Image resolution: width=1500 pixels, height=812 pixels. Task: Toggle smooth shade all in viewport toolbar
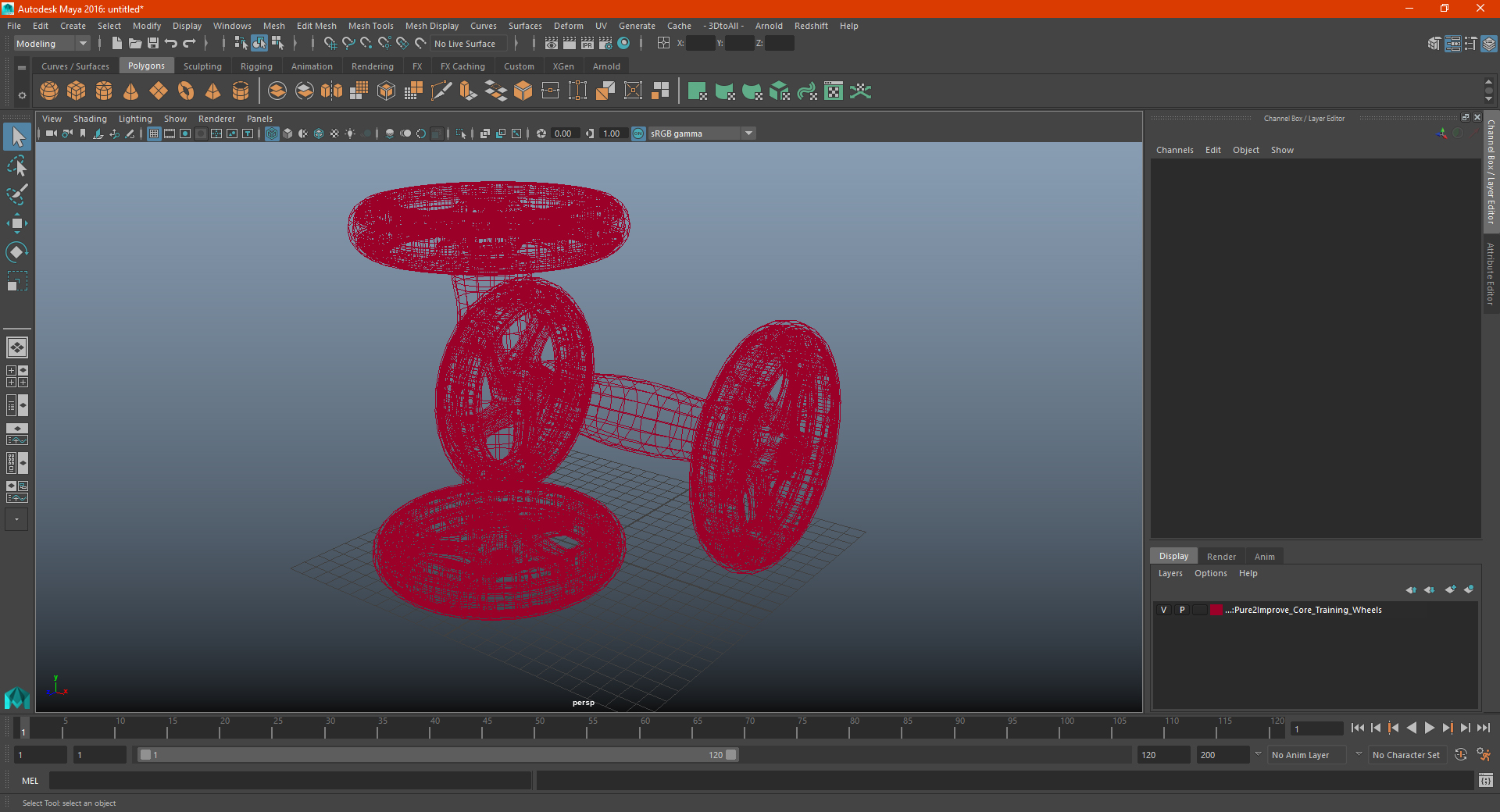tap(287, 134)
